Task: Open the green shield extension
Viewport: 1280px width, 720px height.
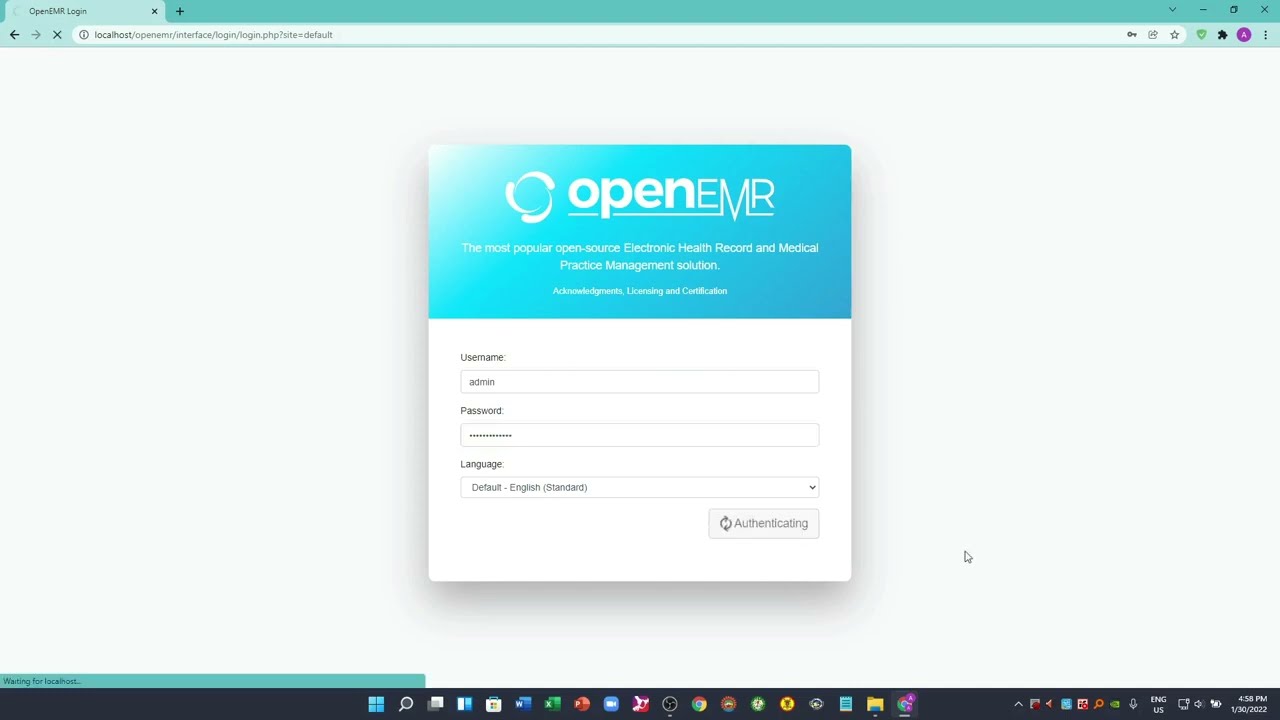Action: (x=1201, y=35)
